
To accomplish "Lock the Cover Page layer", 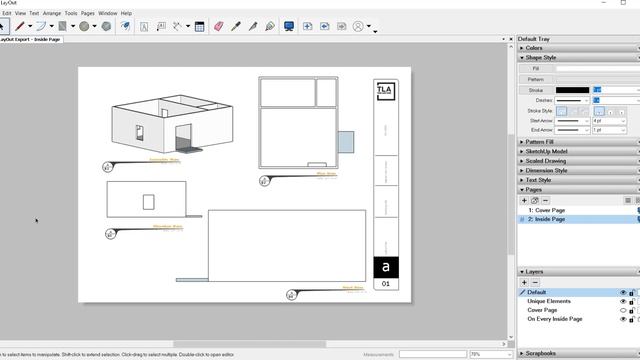I will (x=632, y=311).
